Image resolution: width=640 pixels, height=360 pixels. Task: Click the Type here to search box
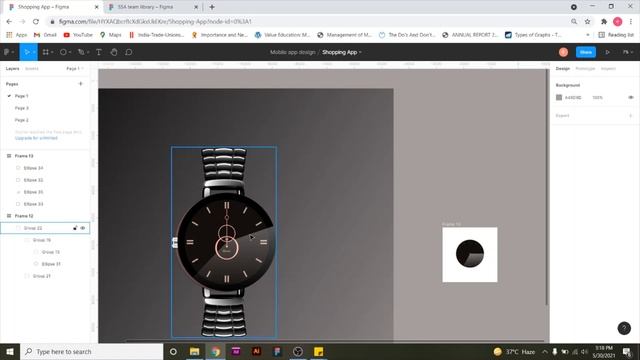[91, 351]
